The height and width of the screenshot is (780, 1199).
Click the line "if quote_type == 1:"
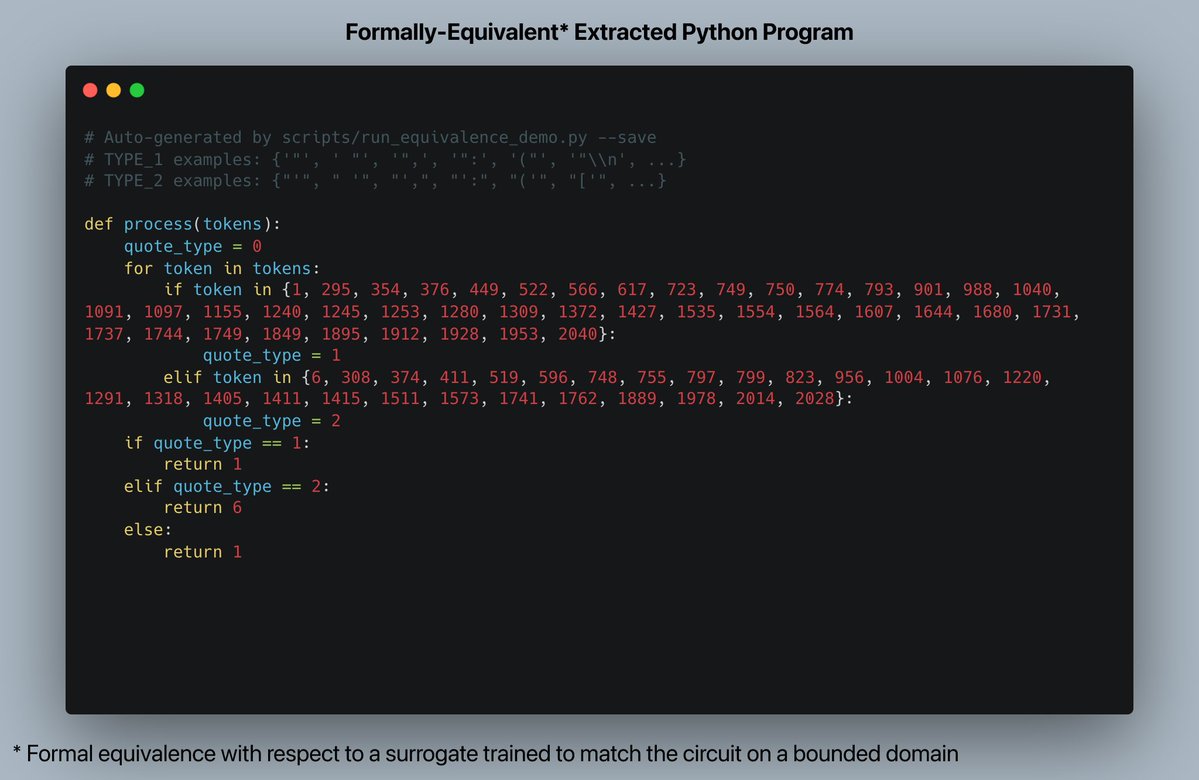click(217, 444)
